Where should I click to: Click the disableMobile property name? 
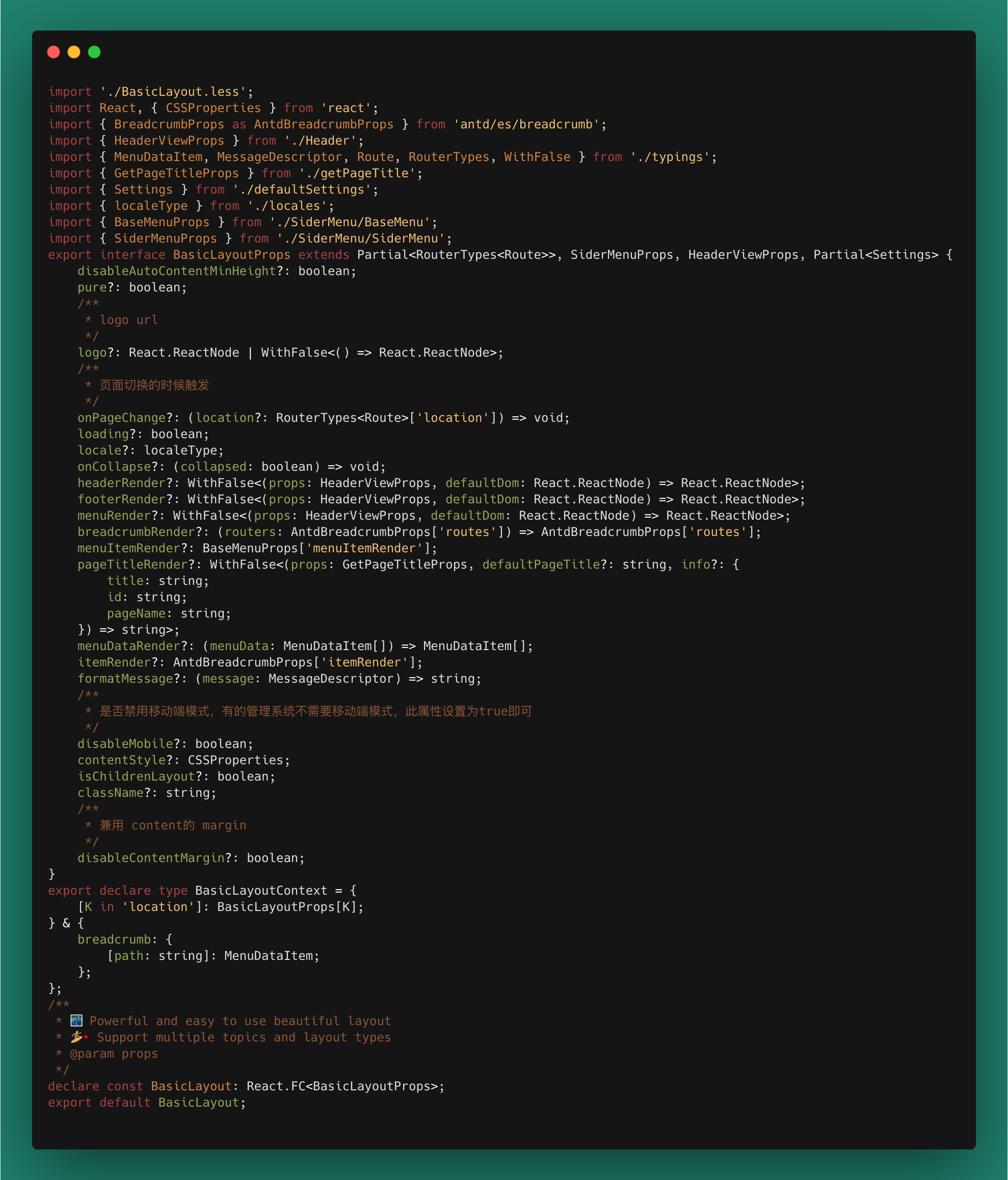click(125, 744)
